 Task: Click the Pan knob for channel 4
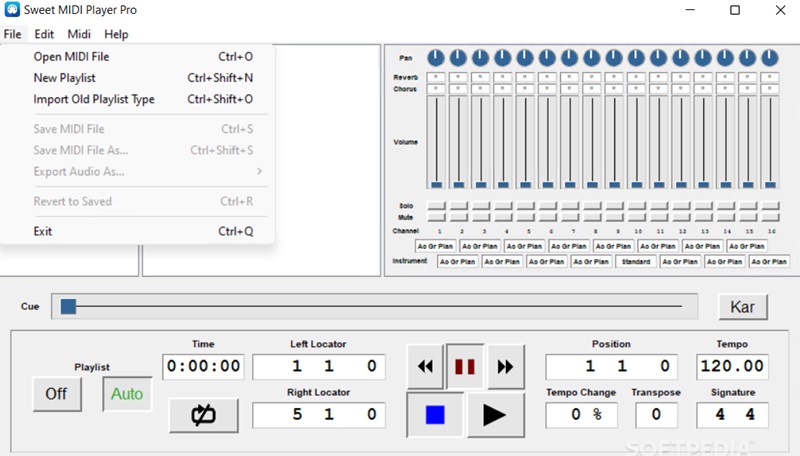tap(503, 58)
